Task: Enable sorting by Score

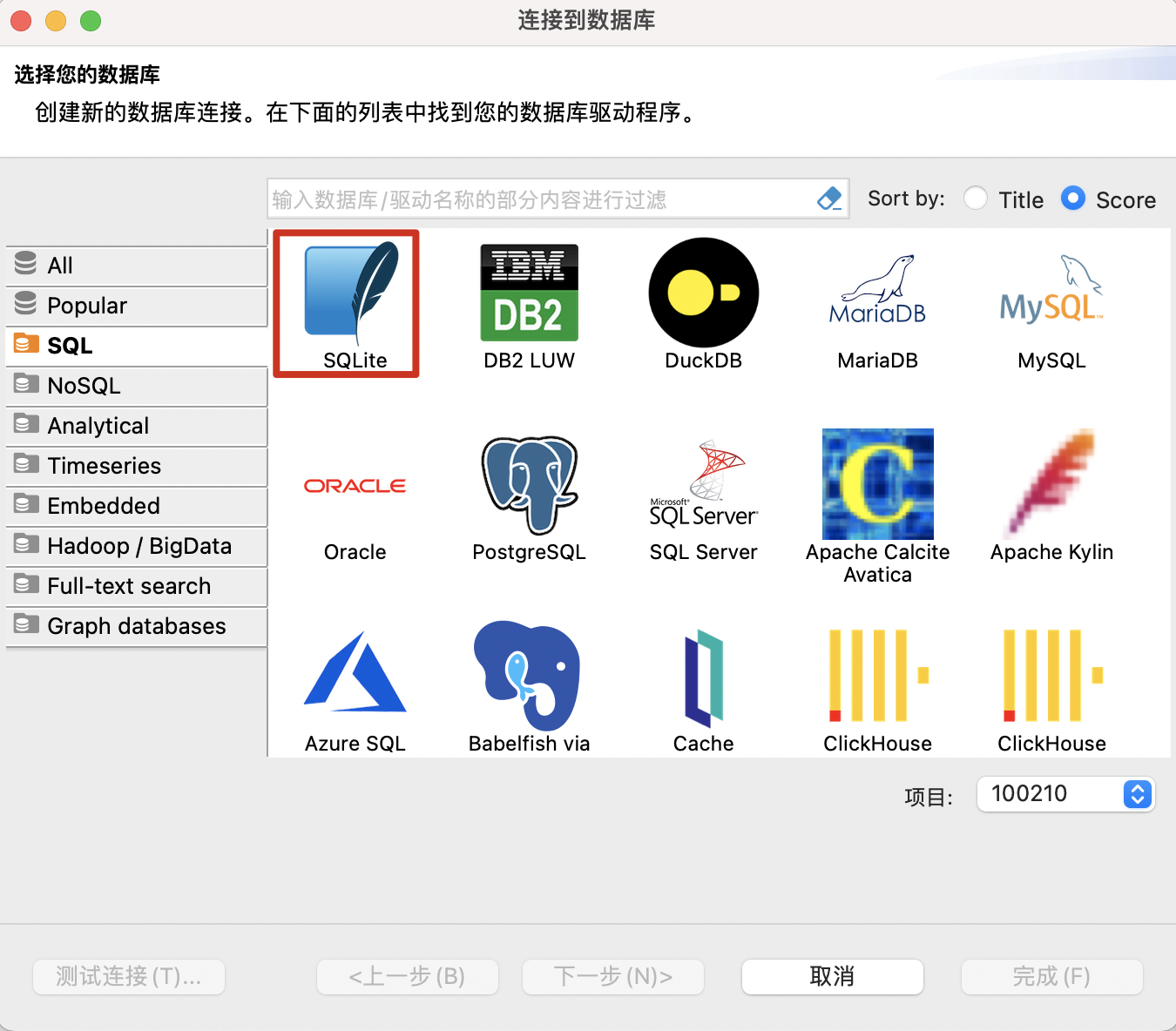Action: pyautogui.click(x=1073, y=198)
